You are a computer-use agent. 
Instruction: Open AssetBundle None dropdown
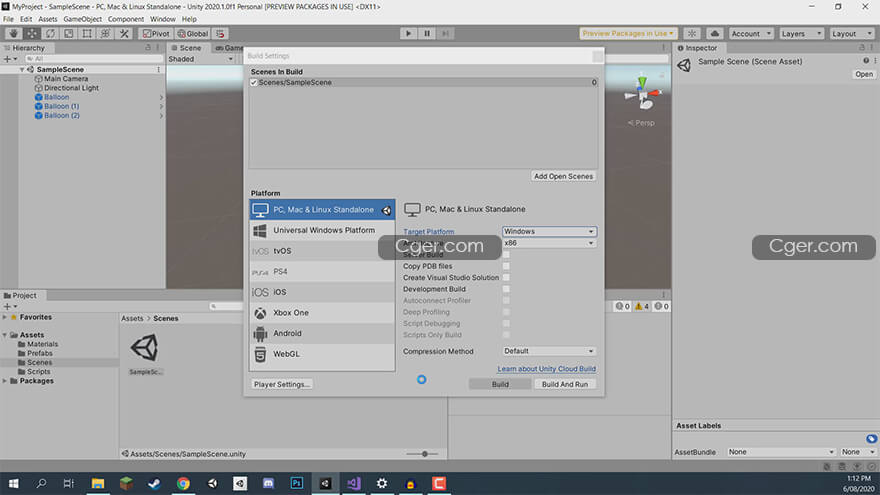coord(781,452)
